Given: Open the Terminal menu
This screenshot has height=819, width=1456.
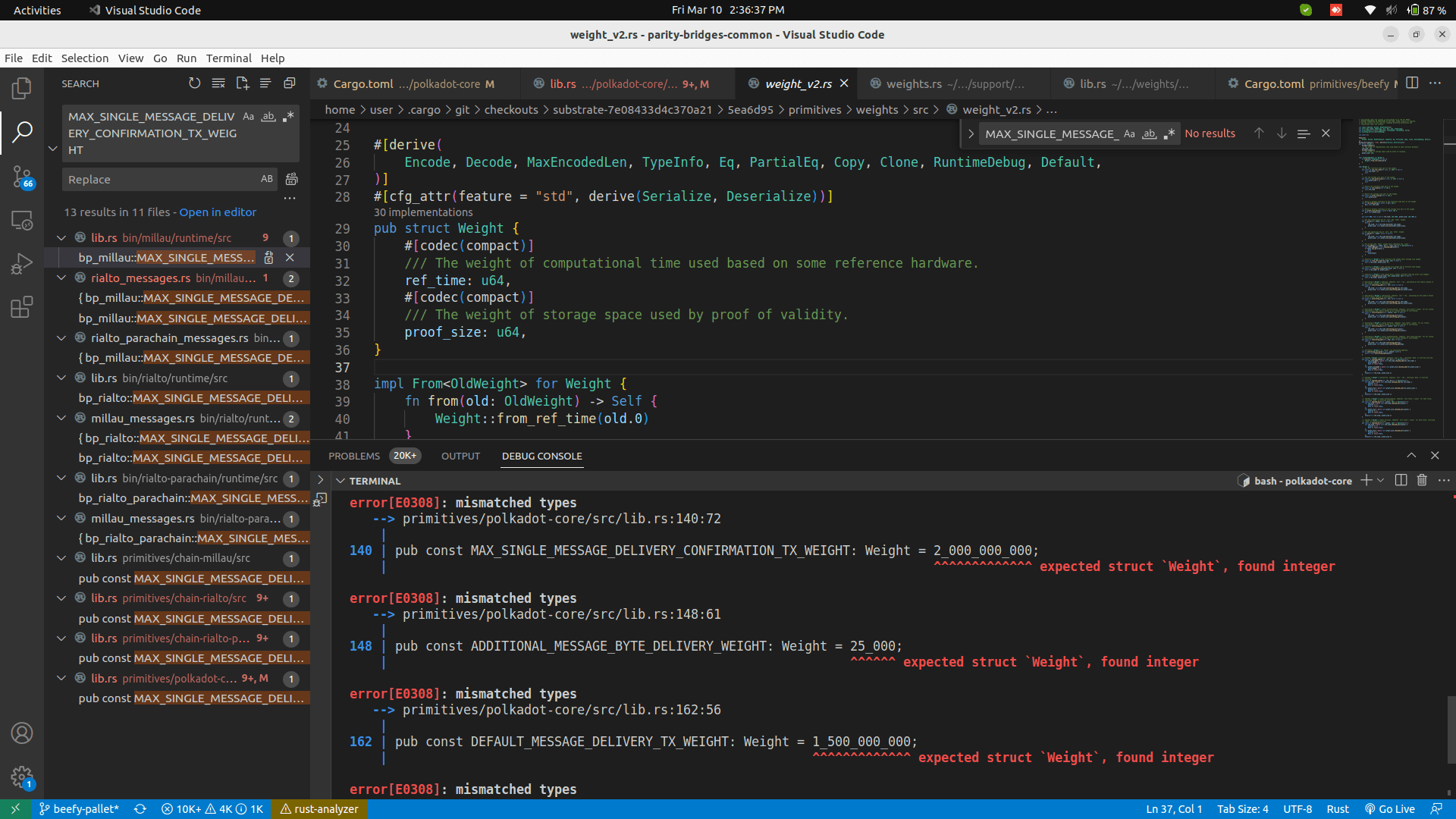Looking at the screenshot, I should click(x=228, y=58).
